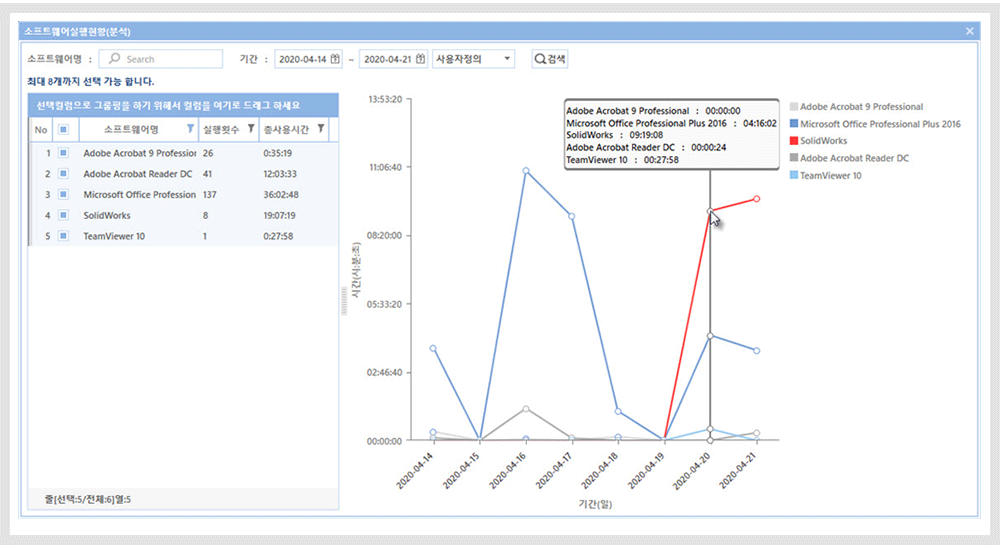Click the TeamViewer 10 legend label

coord(830,175)
